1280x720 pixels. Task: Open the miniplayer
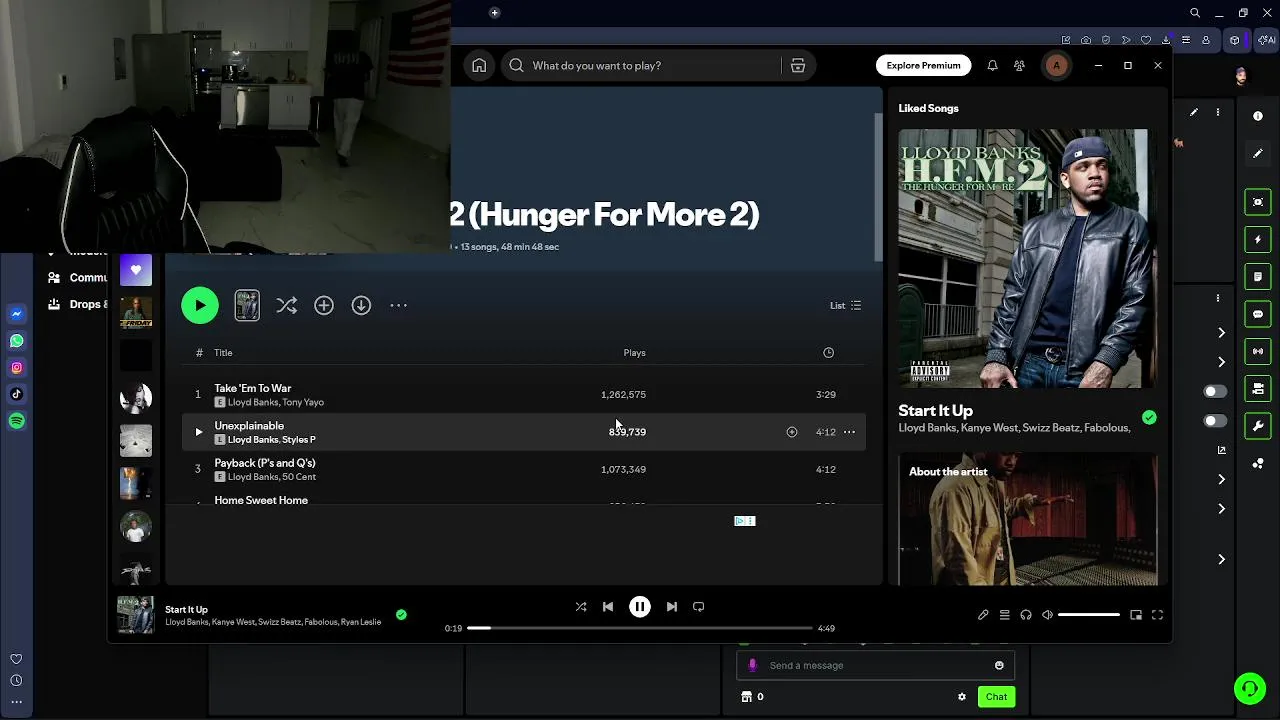click(1136, 615)
